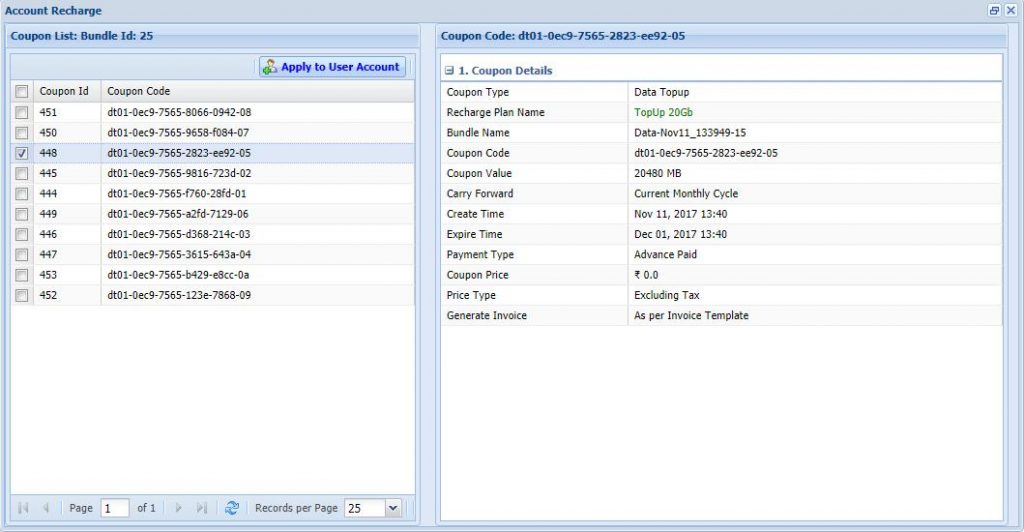The image size is (1024, 532).
Task: Go to first page of coupon list
Action: point(23,508)
